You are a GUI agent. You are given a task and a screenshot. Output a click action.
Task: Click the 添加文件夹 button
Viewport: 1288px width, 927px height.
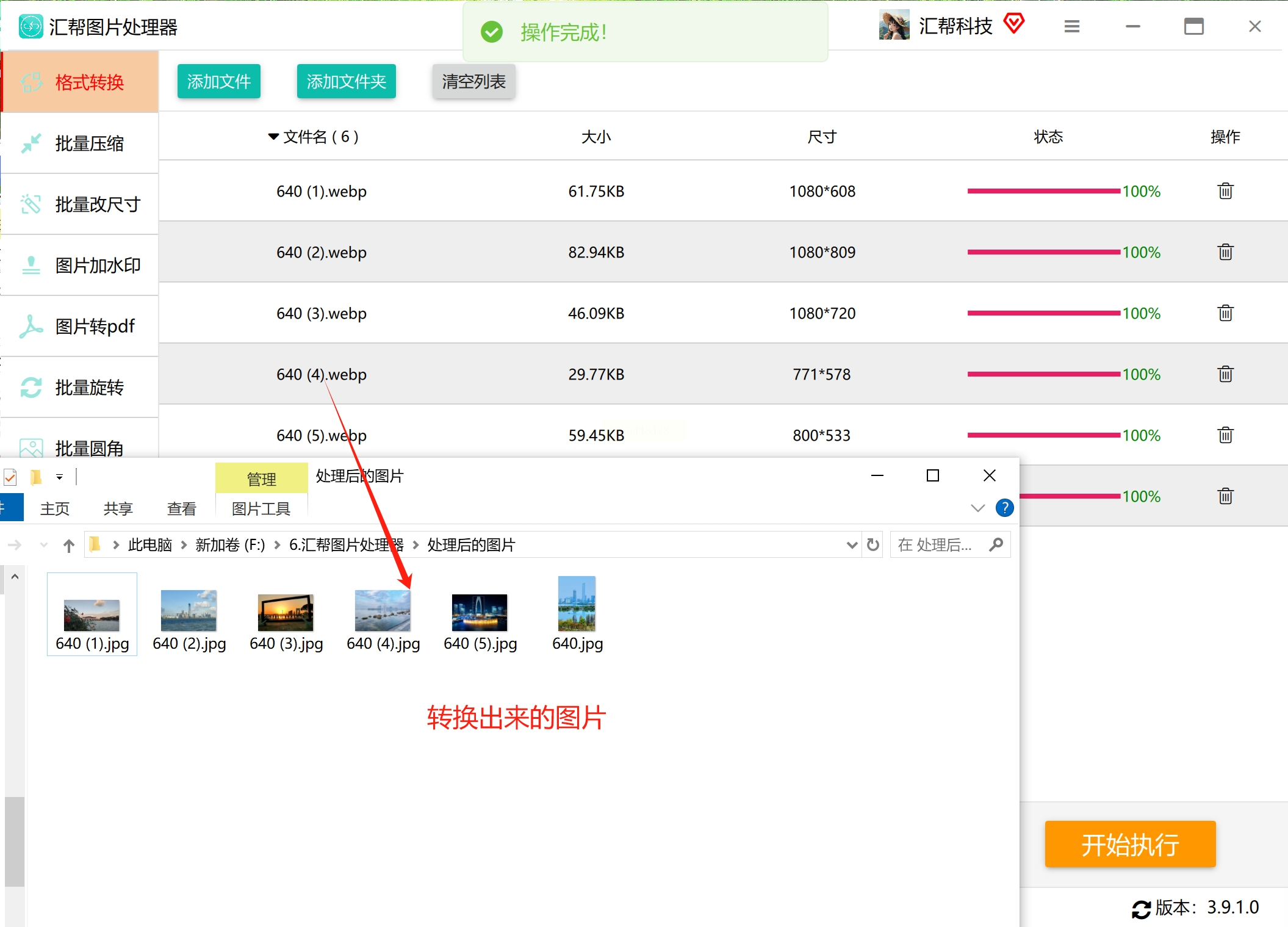346,81
